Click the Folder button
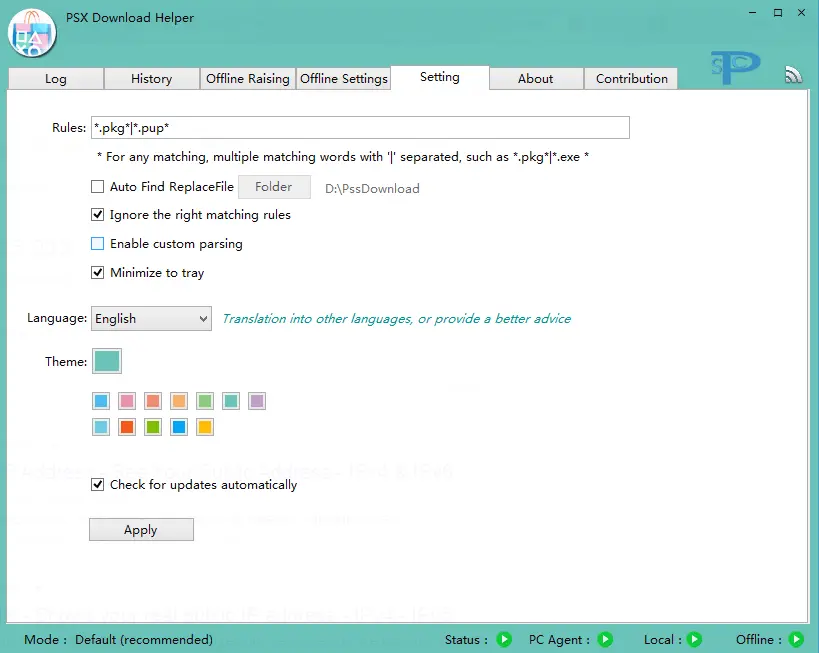 273,187
